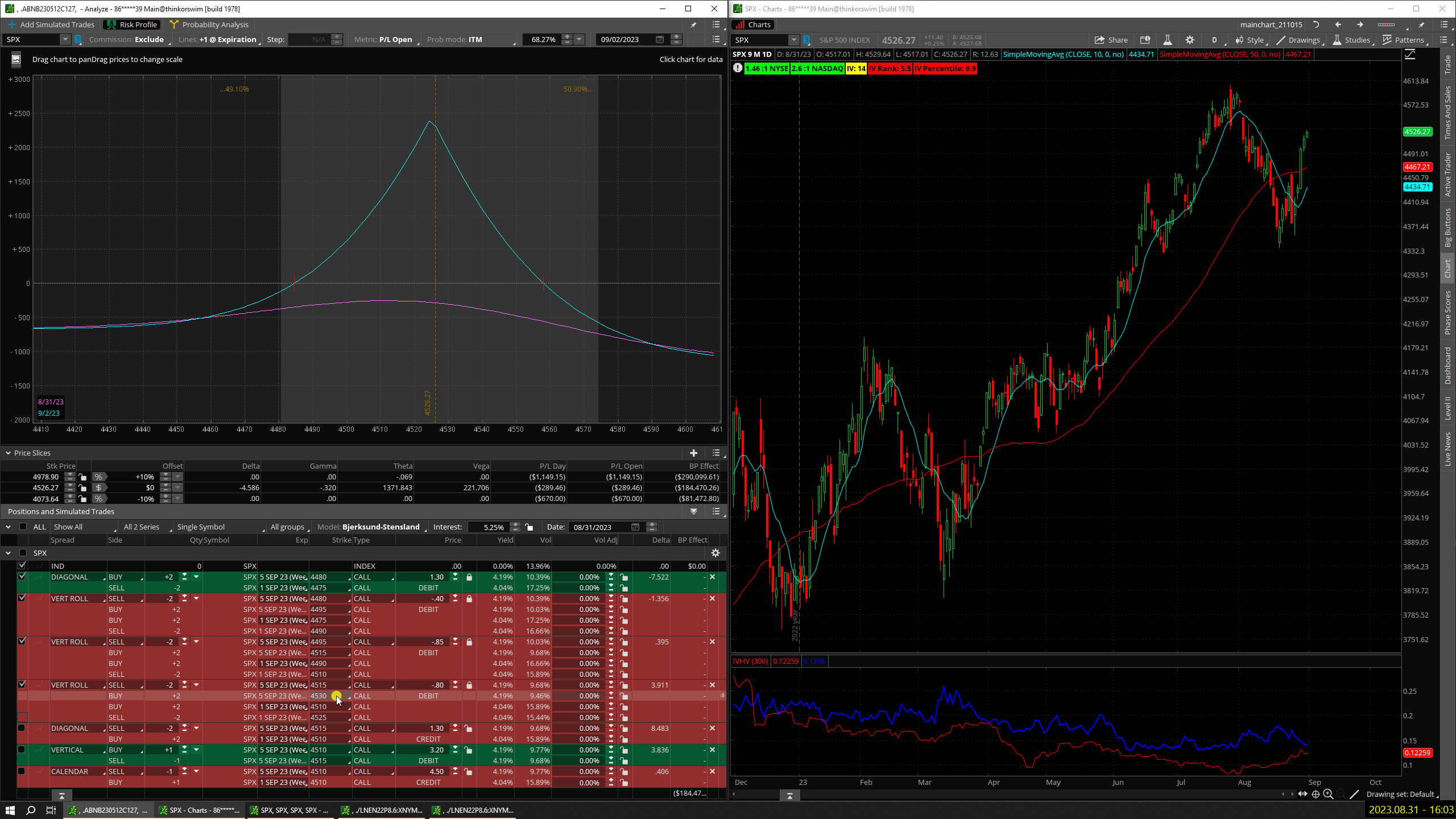Image resolution: width=1456 pixels, height=819 pixels.
Task: Increase the Interest rate stepper
Action: click(x=515, y=524)
